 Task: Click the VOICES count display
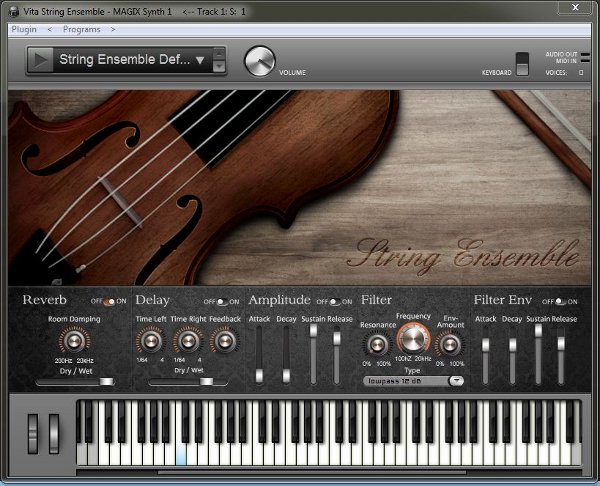pyautogui.click(x=581, y=72)
